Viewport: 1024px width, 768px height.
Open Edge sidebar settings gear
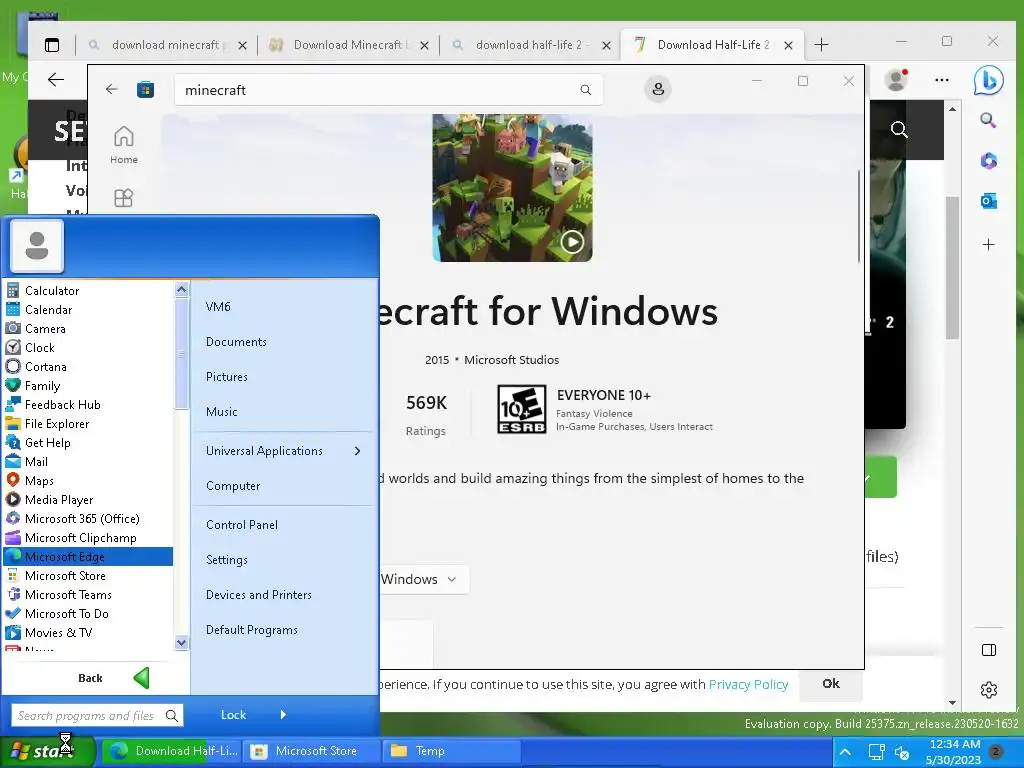(989, 690)
